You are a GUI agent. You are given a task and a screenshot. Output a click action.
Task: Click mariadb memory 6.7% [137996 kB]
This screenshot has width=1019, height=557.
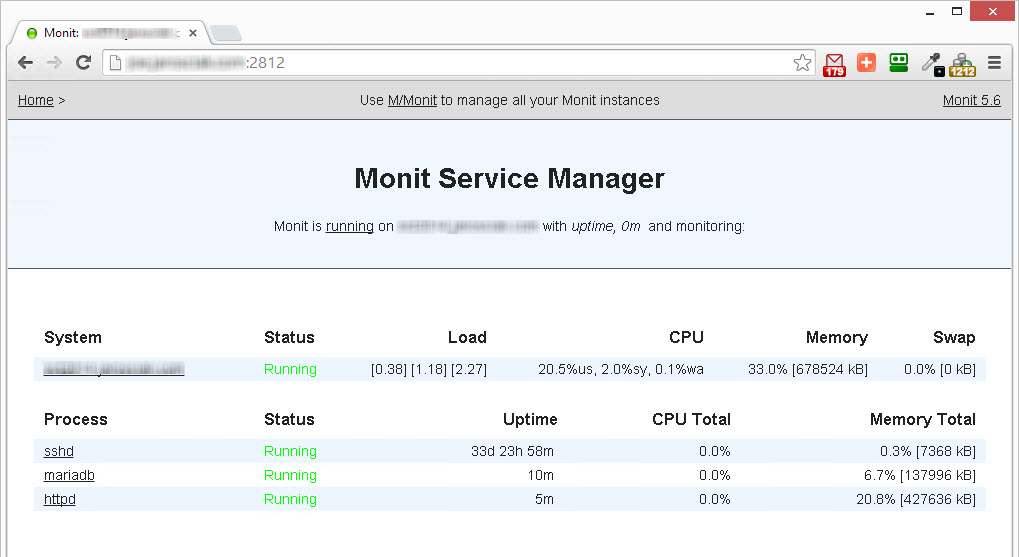pyautogui.click(x=920, y=475)
